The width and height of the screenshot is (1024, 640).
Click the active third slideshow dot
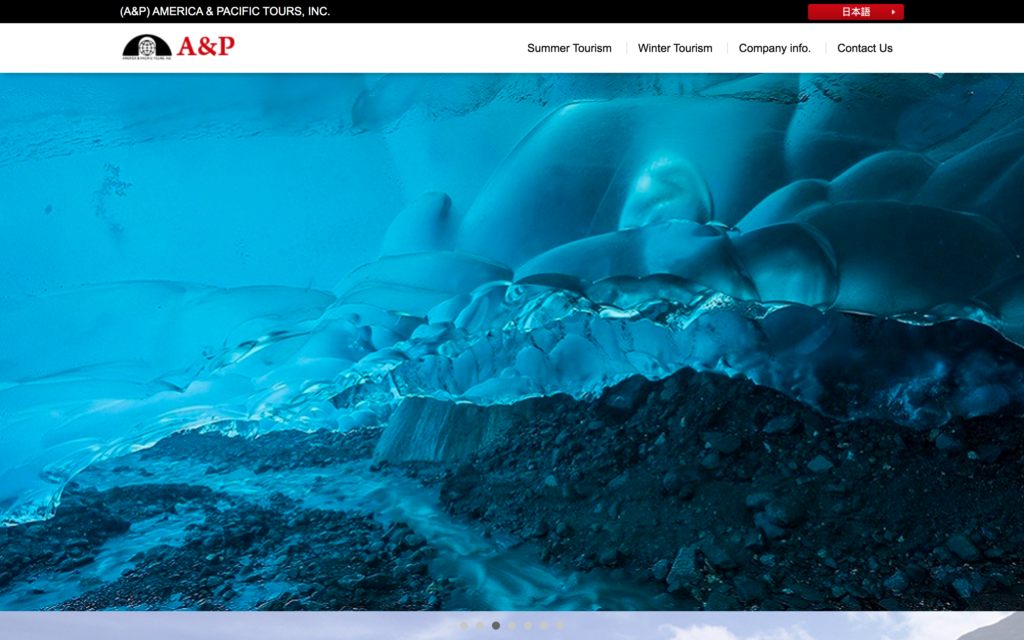pyautogui.click(x=496, y=626)
